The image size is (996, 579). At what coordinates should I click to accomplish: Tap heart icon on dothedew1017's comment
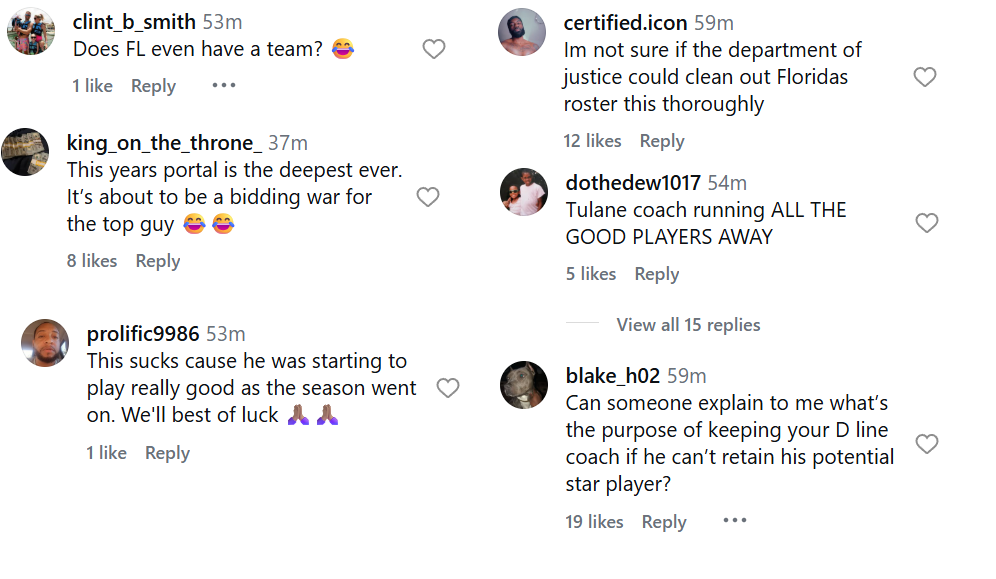click(927, 223)
